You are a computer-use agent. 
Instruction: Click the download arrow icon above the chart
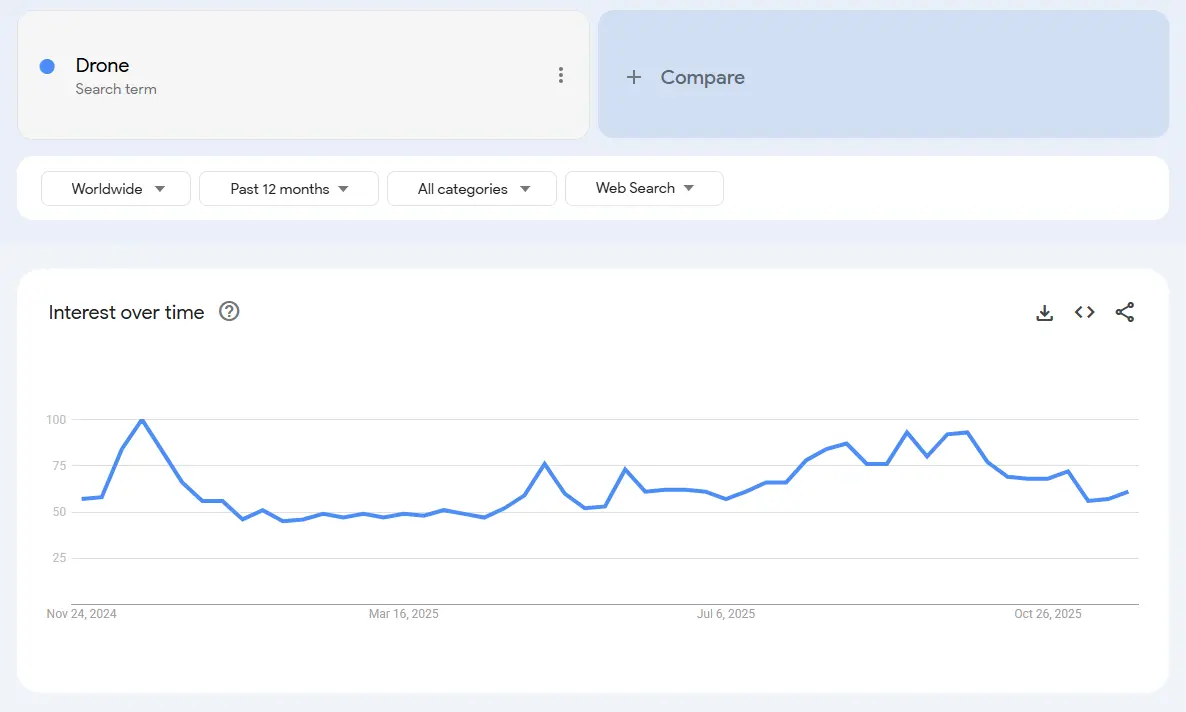(1044, 312)
